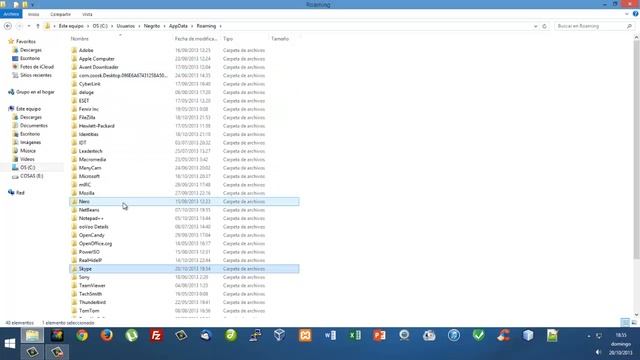This screenshot has width=640, height=360.
Task: Open the Archivo ribbon tab
Action: coord(11,14)
